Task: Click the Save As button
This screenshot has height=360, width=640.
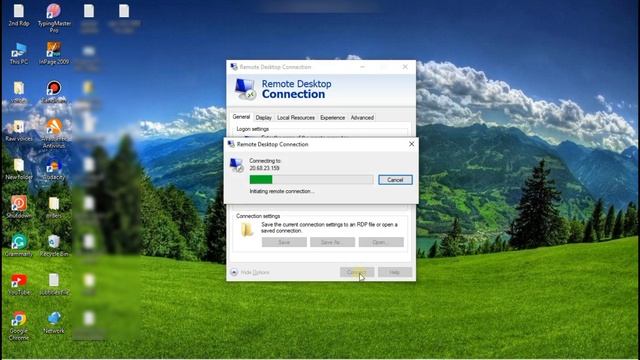Action: [x=332, y=242]
